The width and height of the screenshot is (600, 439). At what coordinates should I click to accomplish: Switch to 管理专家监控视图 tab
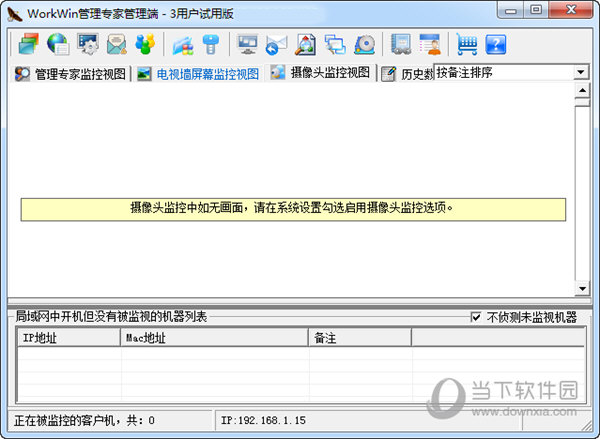pos(70,73)
